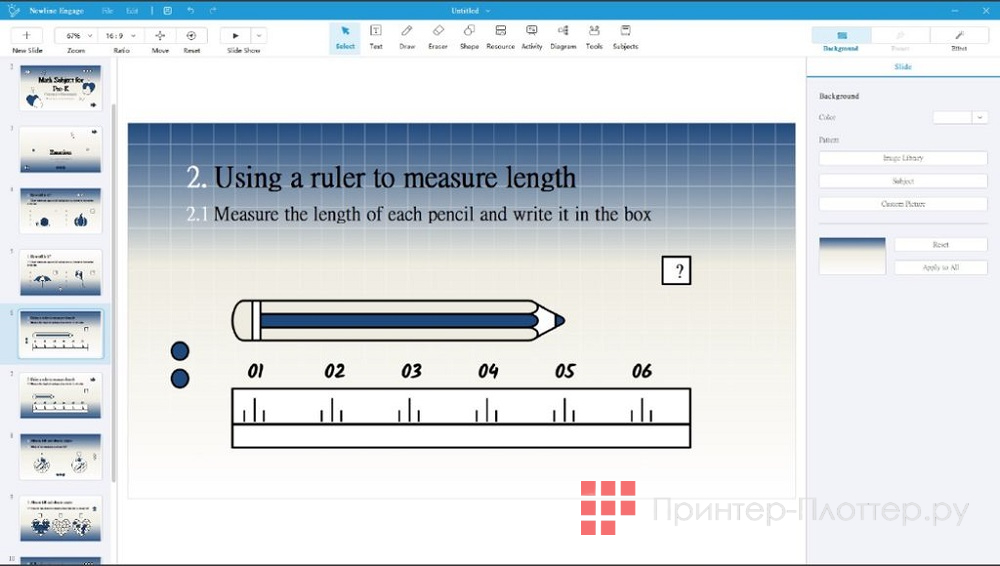Open the Subjects tool
The height and width of the screenshot is (566, 1000).
pos(625,36)
